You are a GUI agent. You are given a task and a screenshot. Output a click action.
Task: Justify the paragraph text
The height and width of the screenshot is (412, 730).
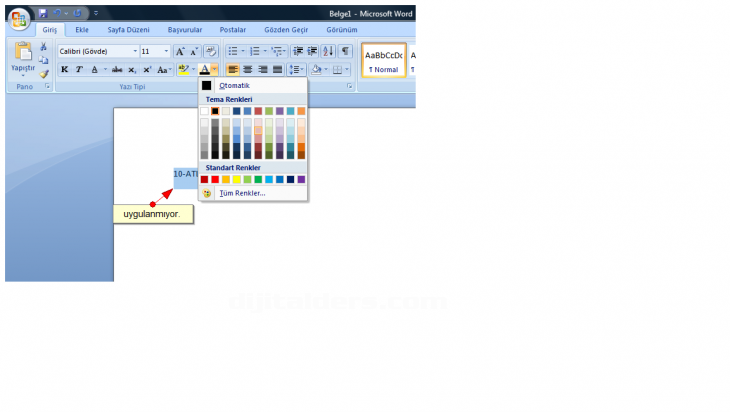pyautogui.click(x=277, y=69)
